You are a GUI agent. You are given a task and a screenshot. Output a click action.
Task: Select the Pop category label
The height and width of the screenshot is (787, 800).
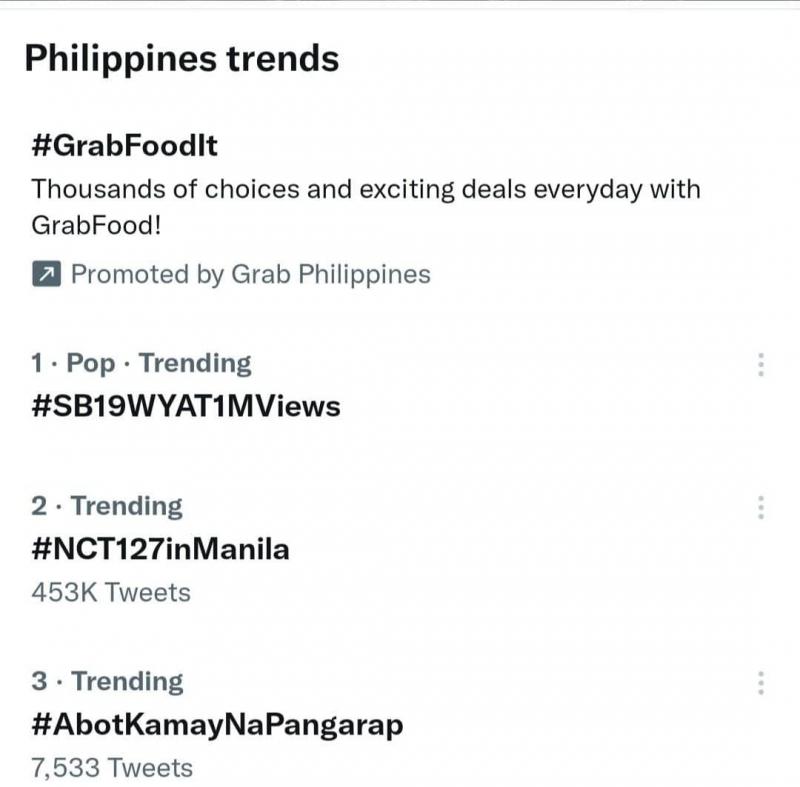click(91, 363)
